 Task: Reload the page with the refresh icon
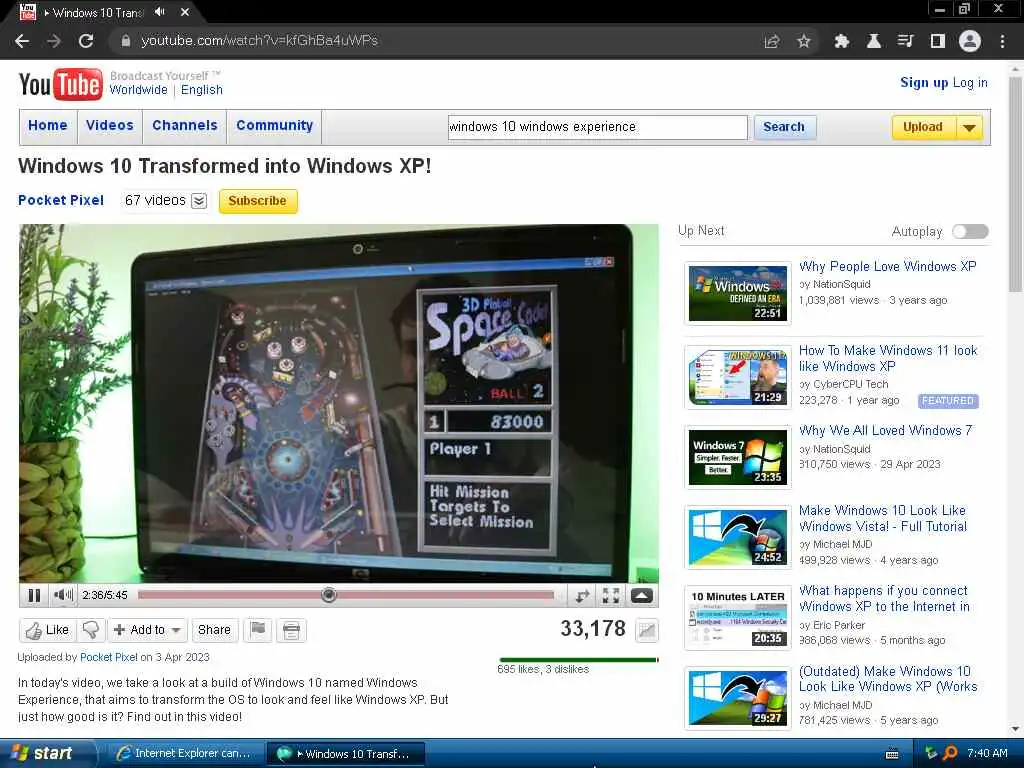click(x=86, y=41)
